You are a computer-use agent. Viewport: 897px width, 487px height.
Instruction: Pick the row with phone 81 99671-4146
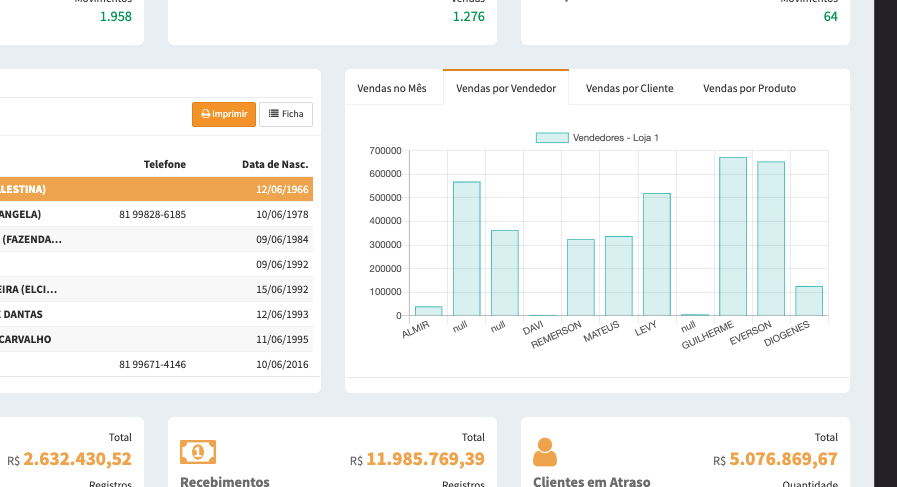point(152,364)
